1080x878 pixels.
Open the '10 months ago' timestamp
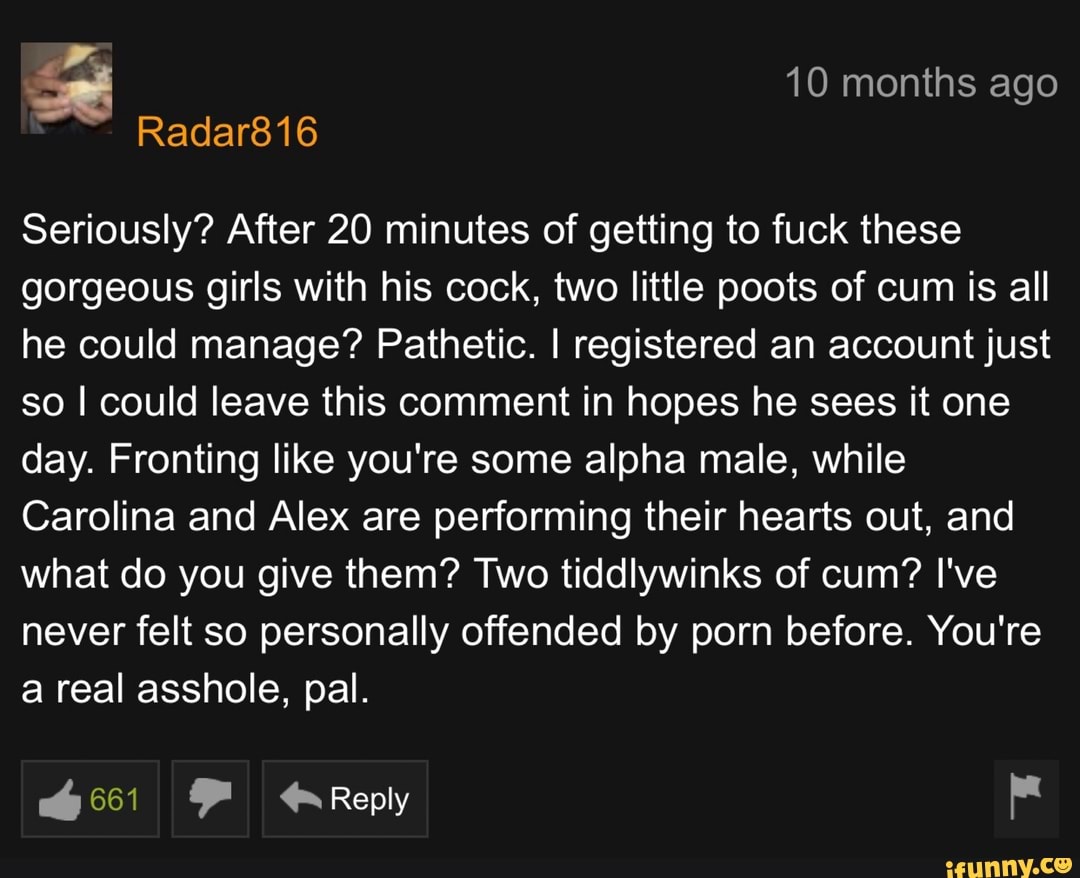[x=921, y=83]
